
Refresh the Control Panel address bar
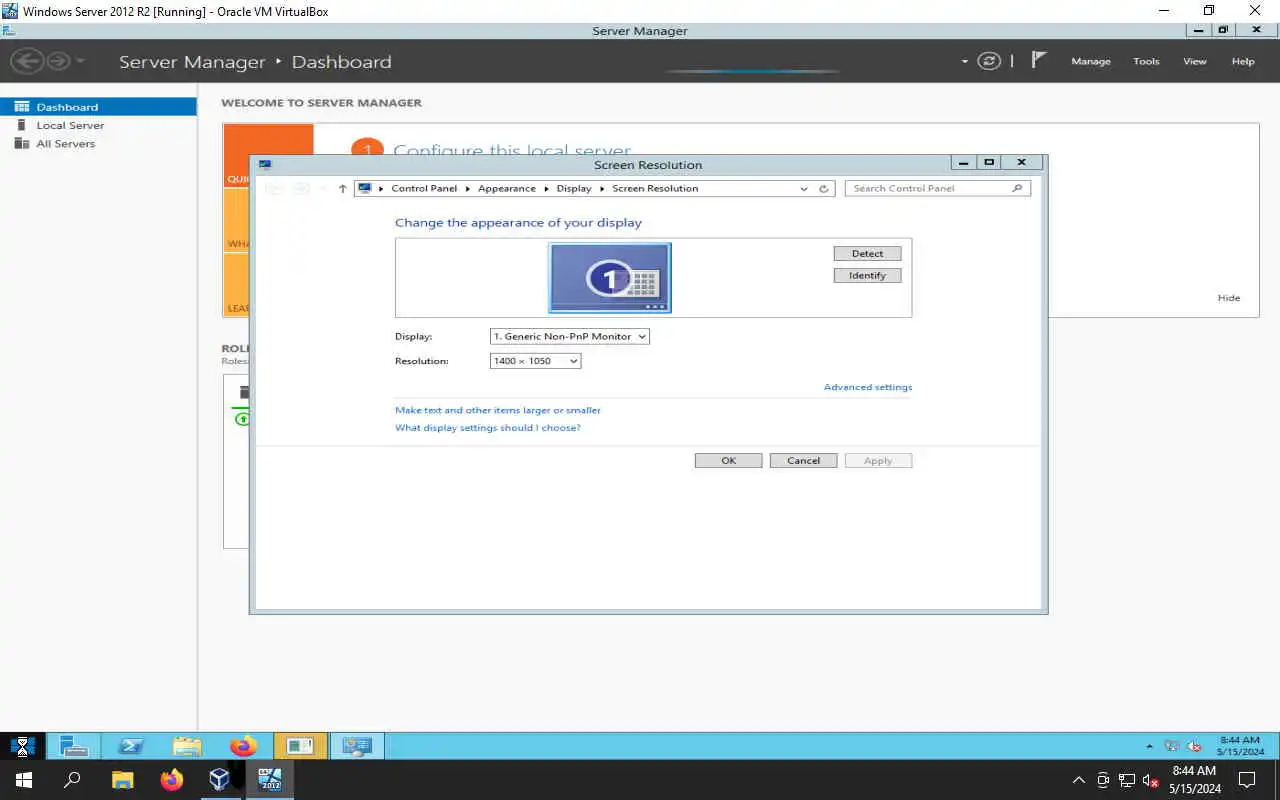tap(824, 188)
